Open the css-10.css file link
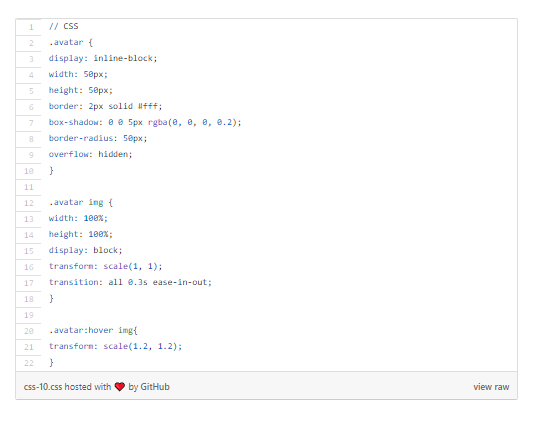This screenshot has width=536, height=422. tap(43, 387)
